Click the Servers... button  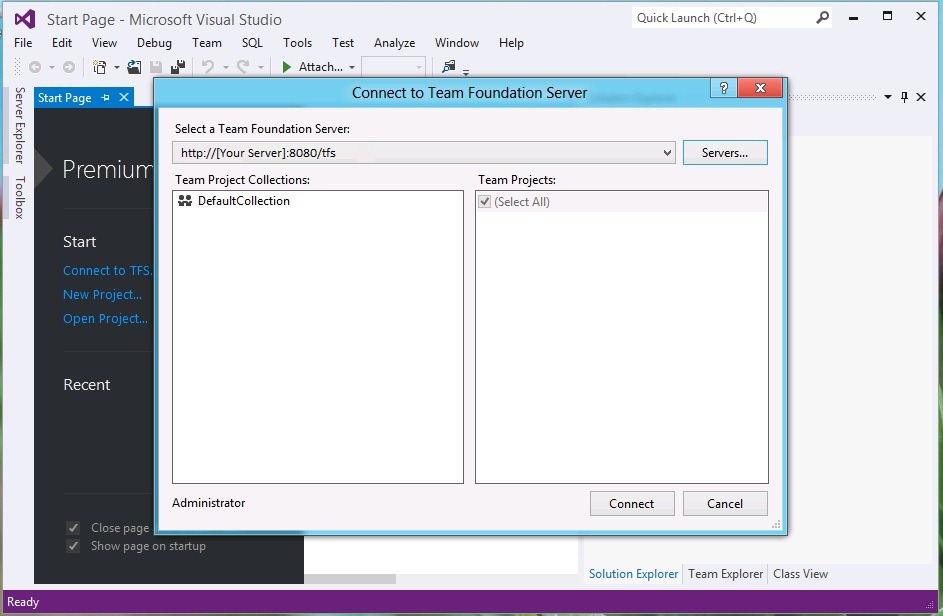pos(725,153)
